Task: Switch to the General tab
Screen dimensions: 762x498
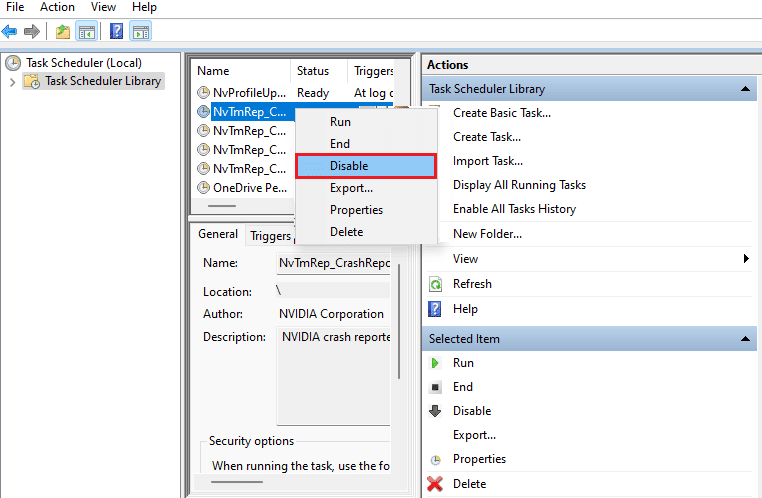Action: pos(218,234)
